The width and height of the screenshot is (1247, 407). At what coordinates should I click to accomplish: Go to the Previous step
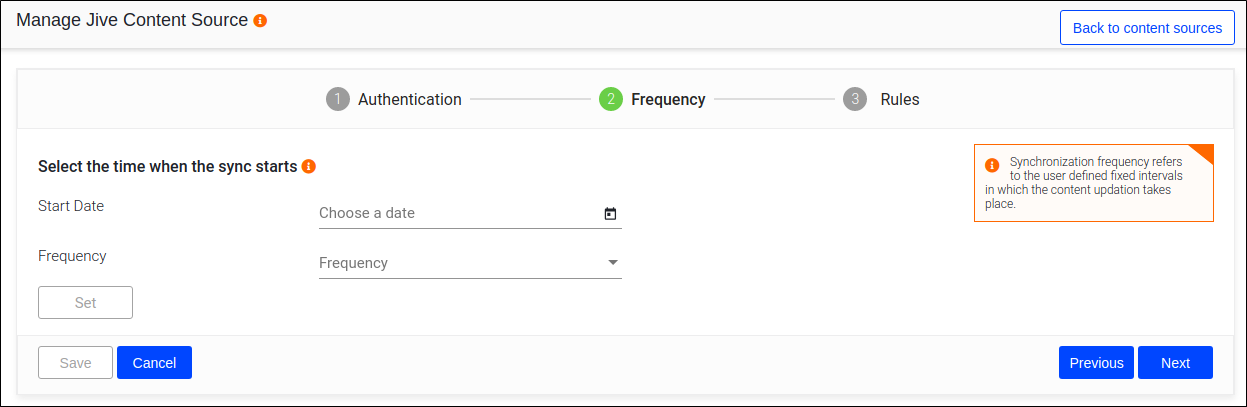click(x=1096, y=363)
